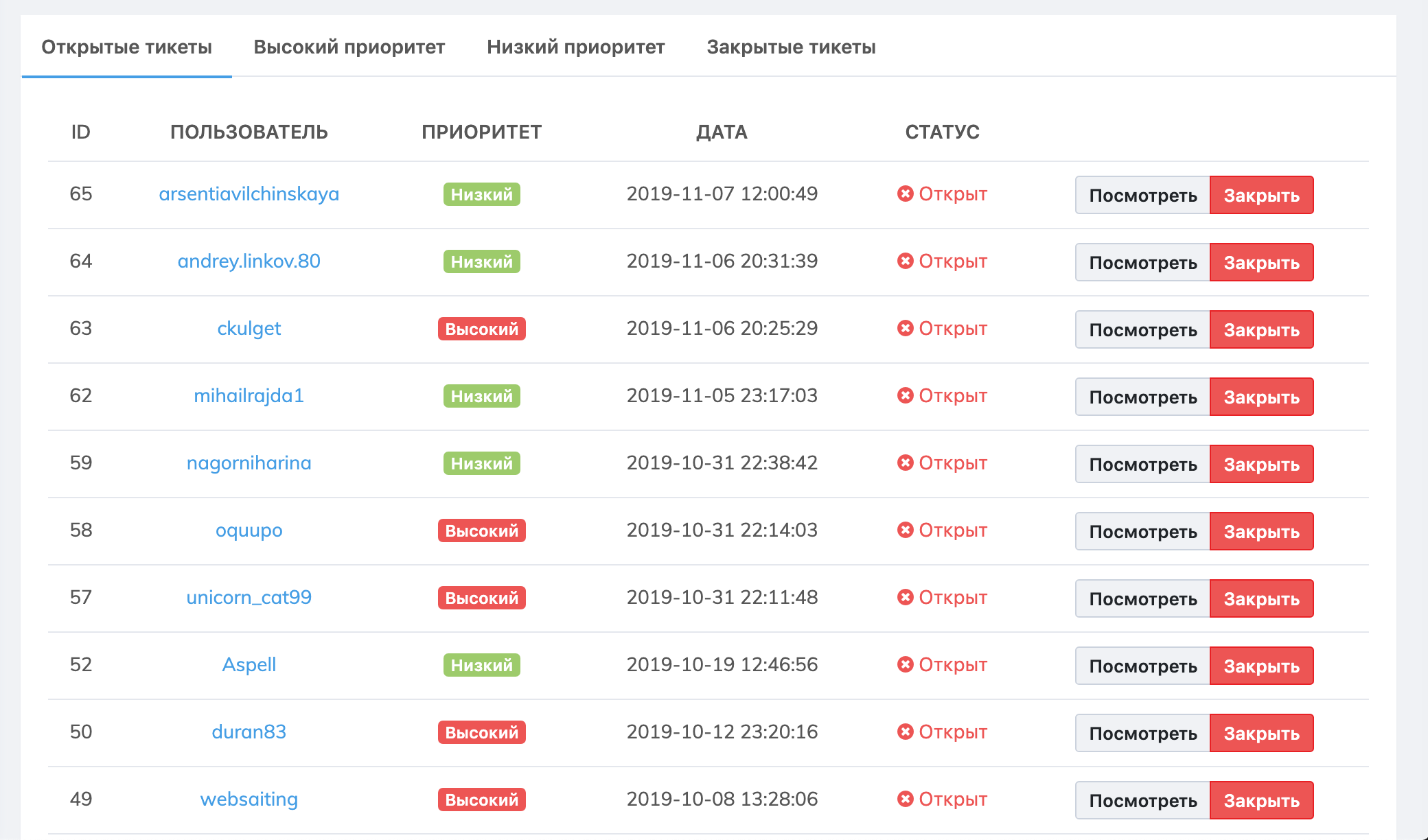Screen dimensions: 1428x840
Task: Click the Высокий priority badge on ticket 50
Action: pos(481,732)
